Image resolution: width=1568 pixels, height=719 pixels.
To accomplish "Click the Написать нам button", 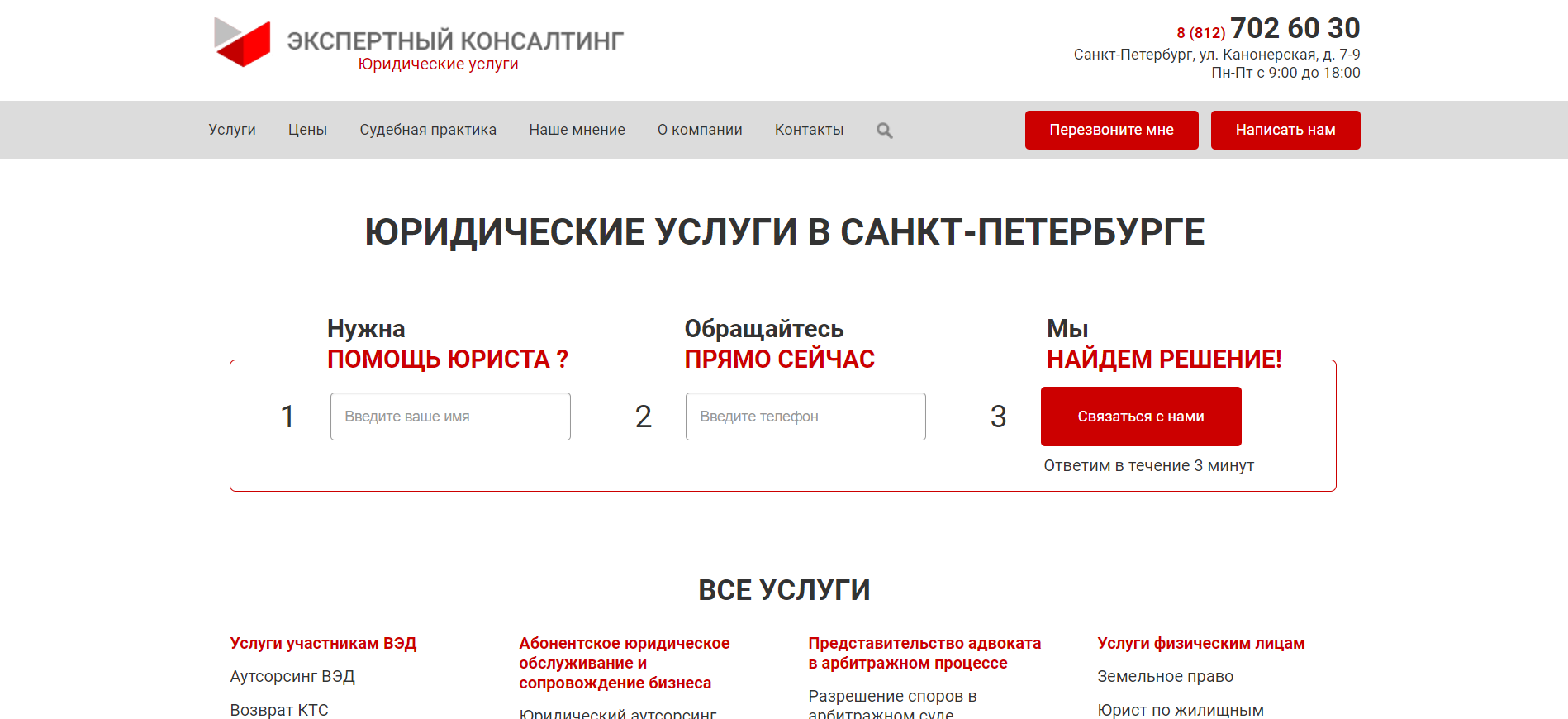I will [x=1285, y=130].
